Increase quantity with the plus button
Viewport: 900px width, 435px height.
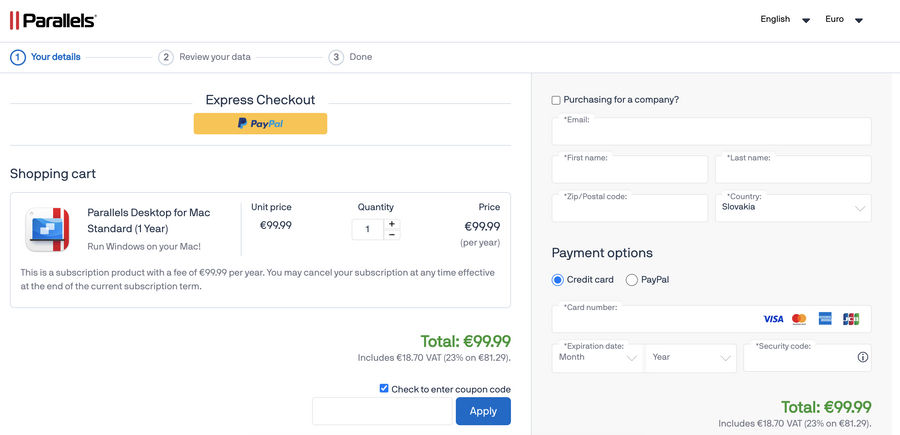tap(392, 224)
